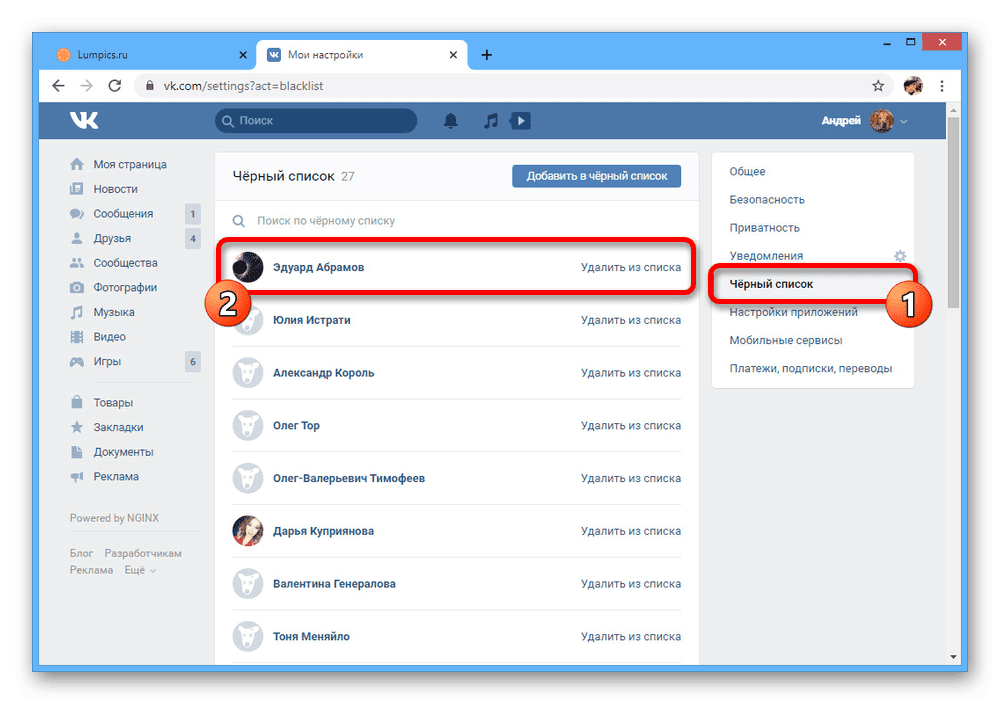The width and height of the screenshot is (1000, 704).
Task: Click Добавить в чёрный список button
Action: click(x=596, y=176)
